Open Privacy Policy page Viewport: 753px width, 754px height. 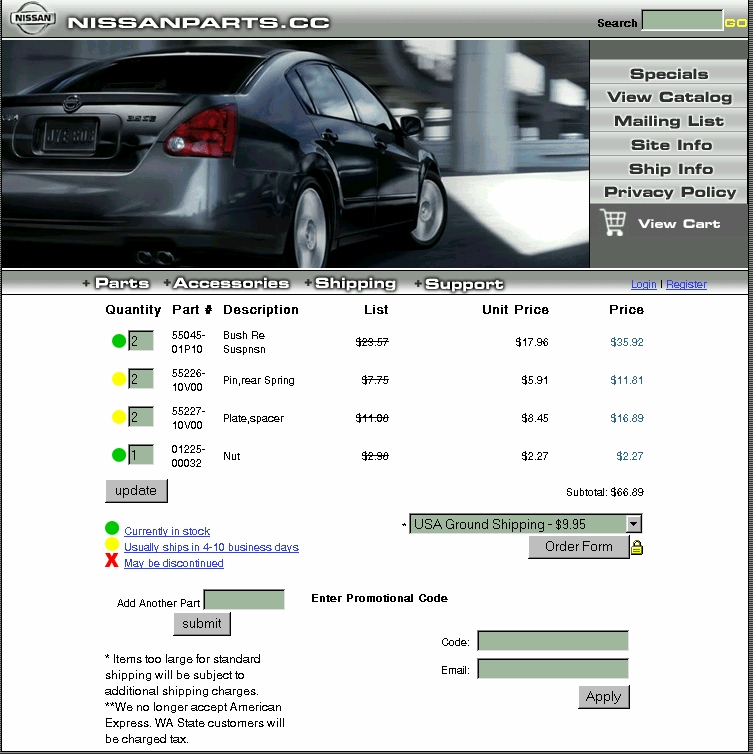[668, 192]
